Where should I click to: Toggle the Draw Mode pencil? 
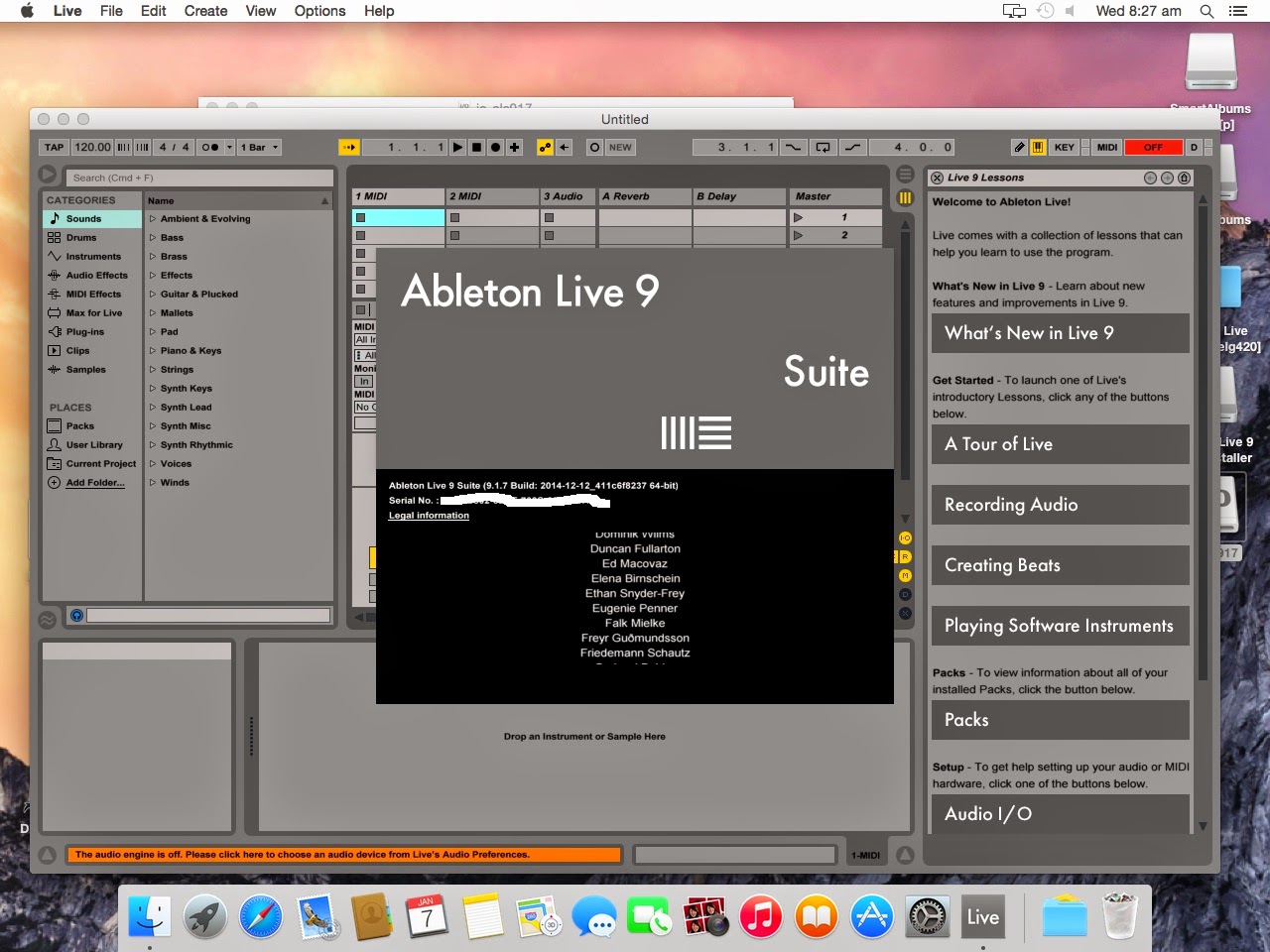[1019, 147]
